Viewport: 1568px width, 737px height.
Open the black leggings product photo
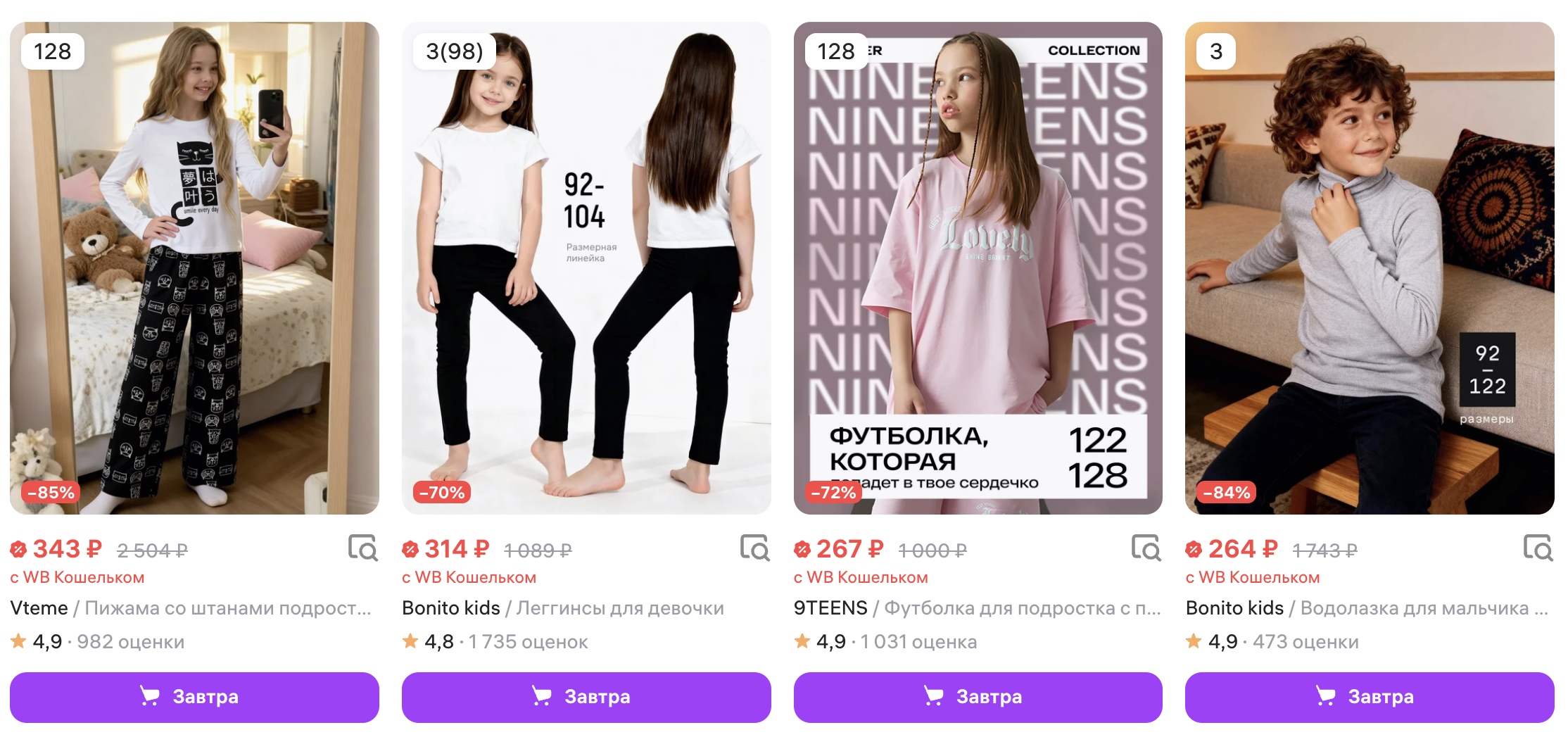tap(586, 267)
